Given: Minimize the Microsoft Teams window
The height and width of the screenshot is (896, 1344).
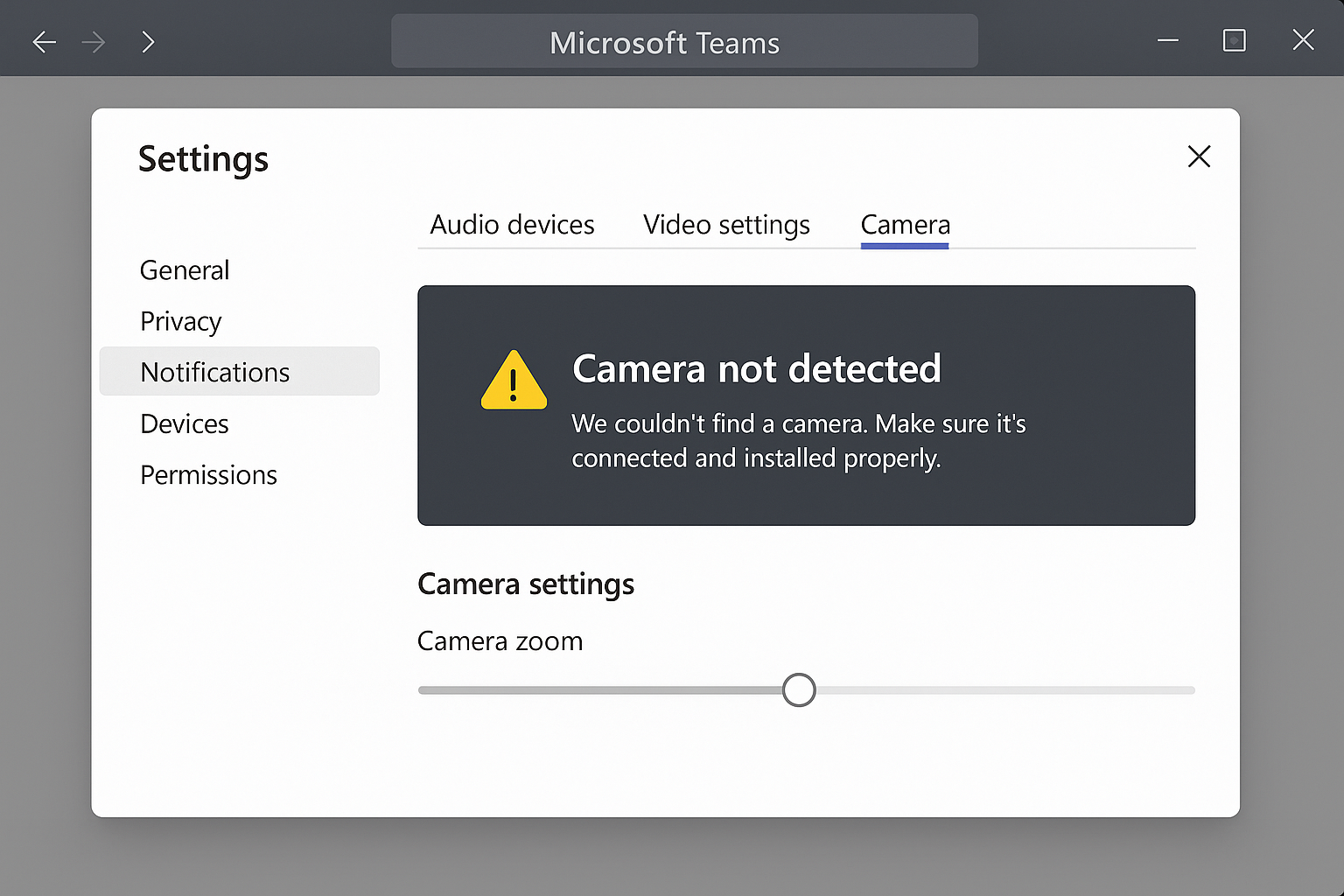Looking at the screenshot, I should point(1167,40).
